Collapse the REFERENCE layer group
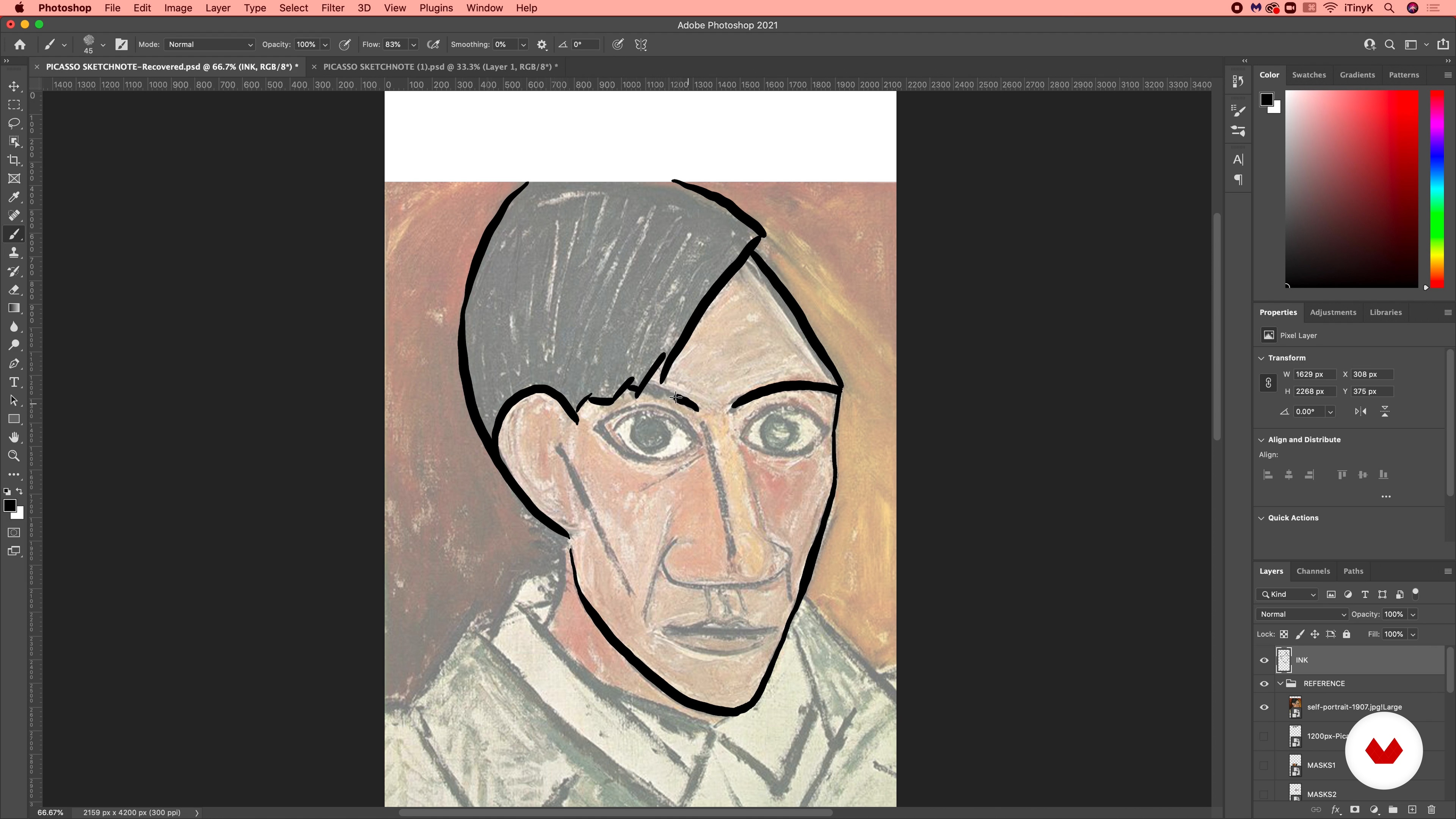 pyautogui.click(x=1281, y=684)
